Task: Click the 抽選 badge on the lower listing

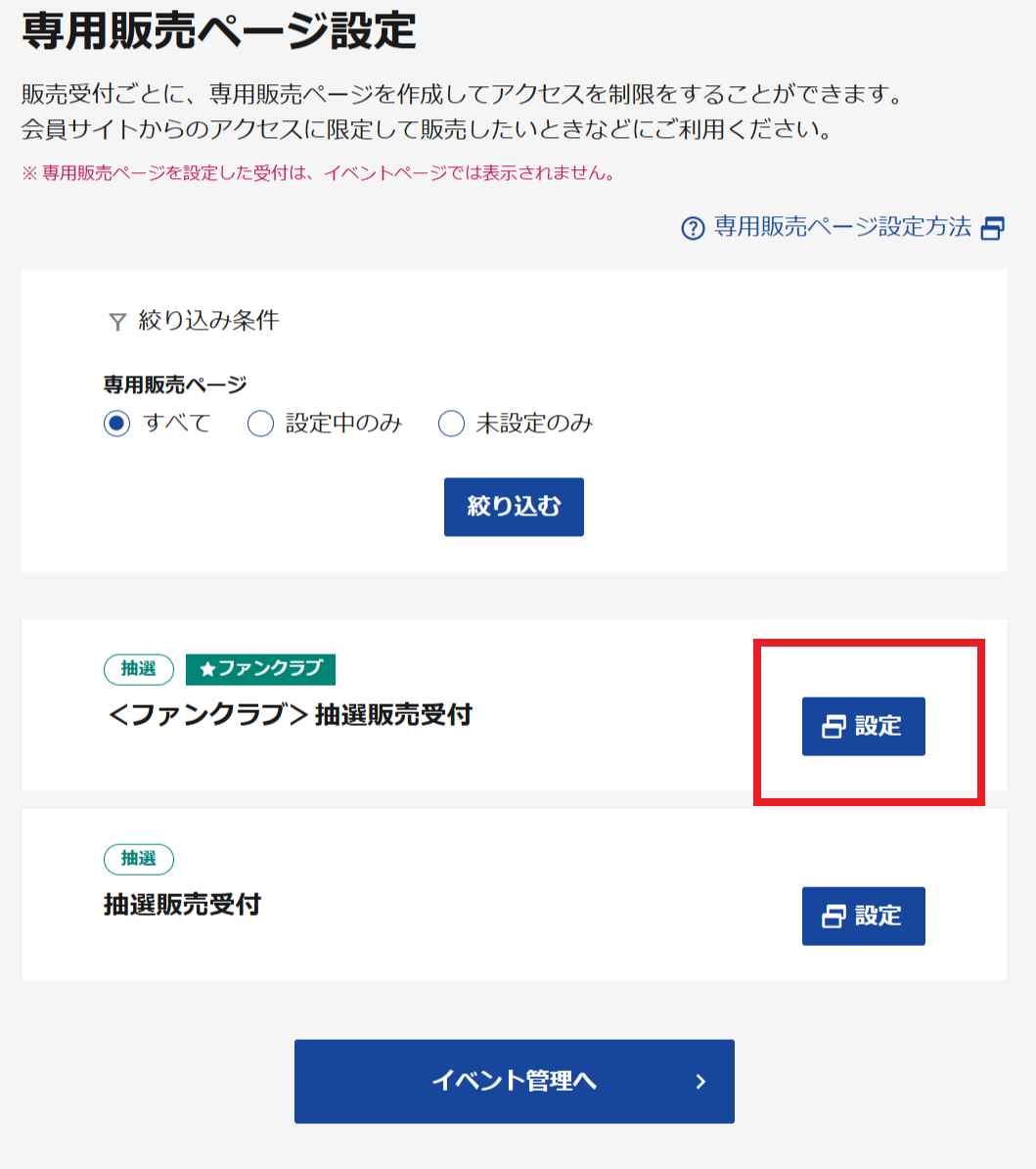Action: pos(138,860)
